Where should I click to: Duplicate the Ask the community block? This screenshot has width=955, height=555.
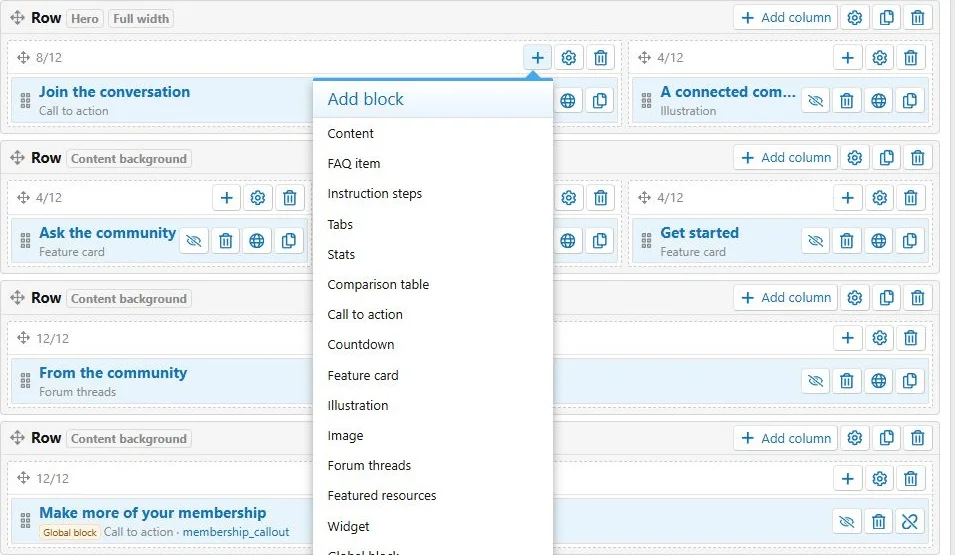click(288, 241)
